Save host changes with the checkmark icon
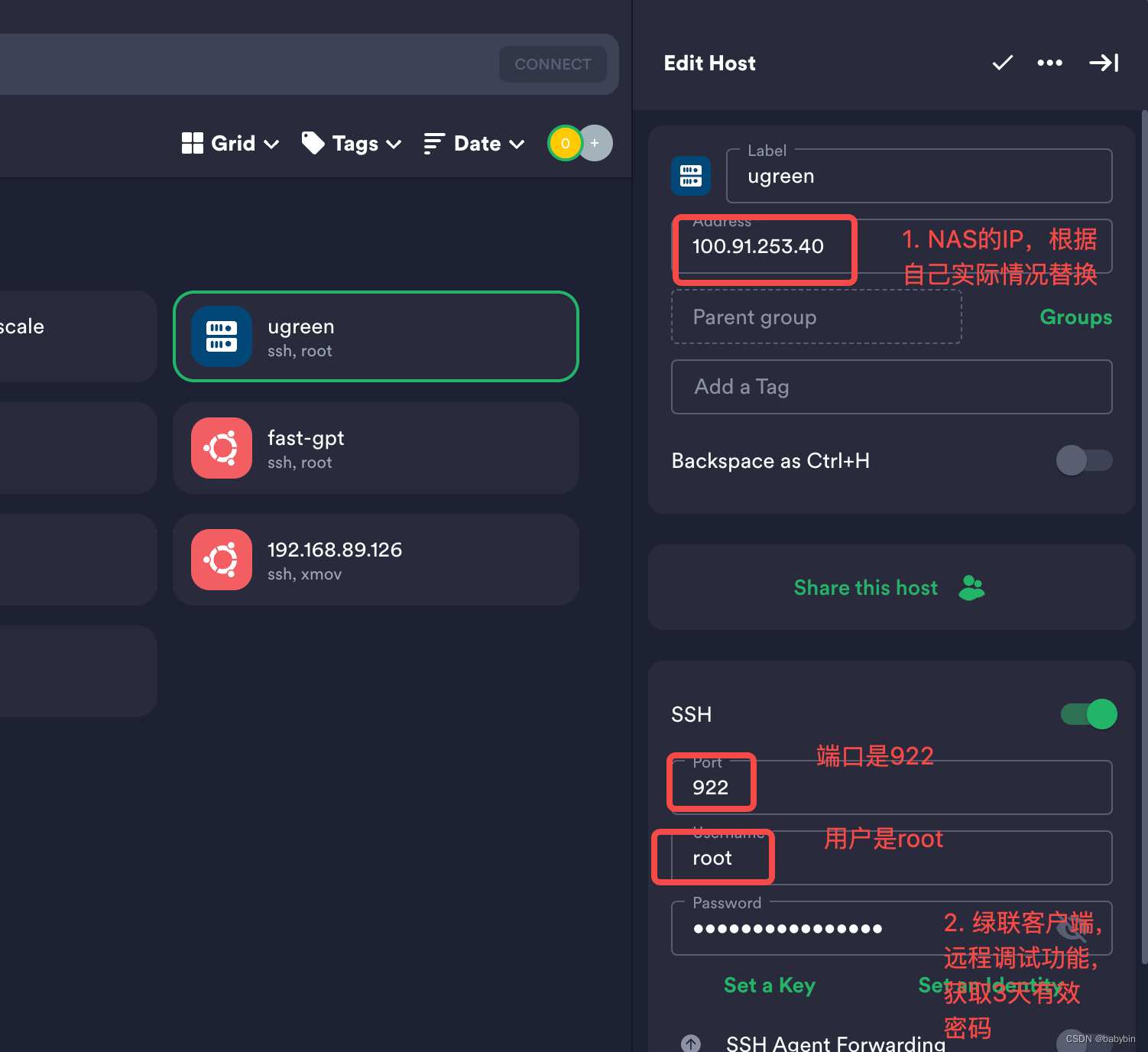 pyautogui.click(x=1002, y=63)
